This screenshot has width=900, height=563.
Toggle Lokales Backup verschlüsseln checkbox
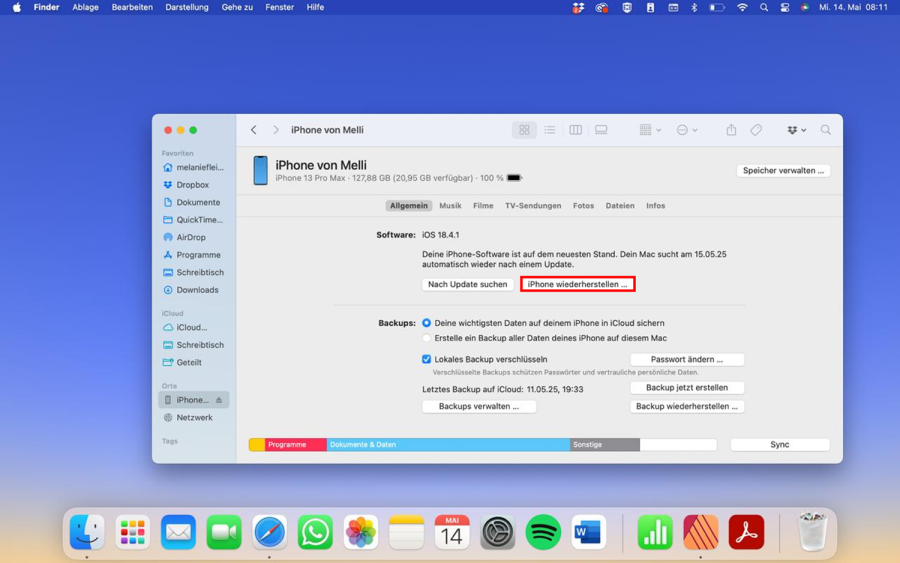pyautogui.click(x=426, y=359)
